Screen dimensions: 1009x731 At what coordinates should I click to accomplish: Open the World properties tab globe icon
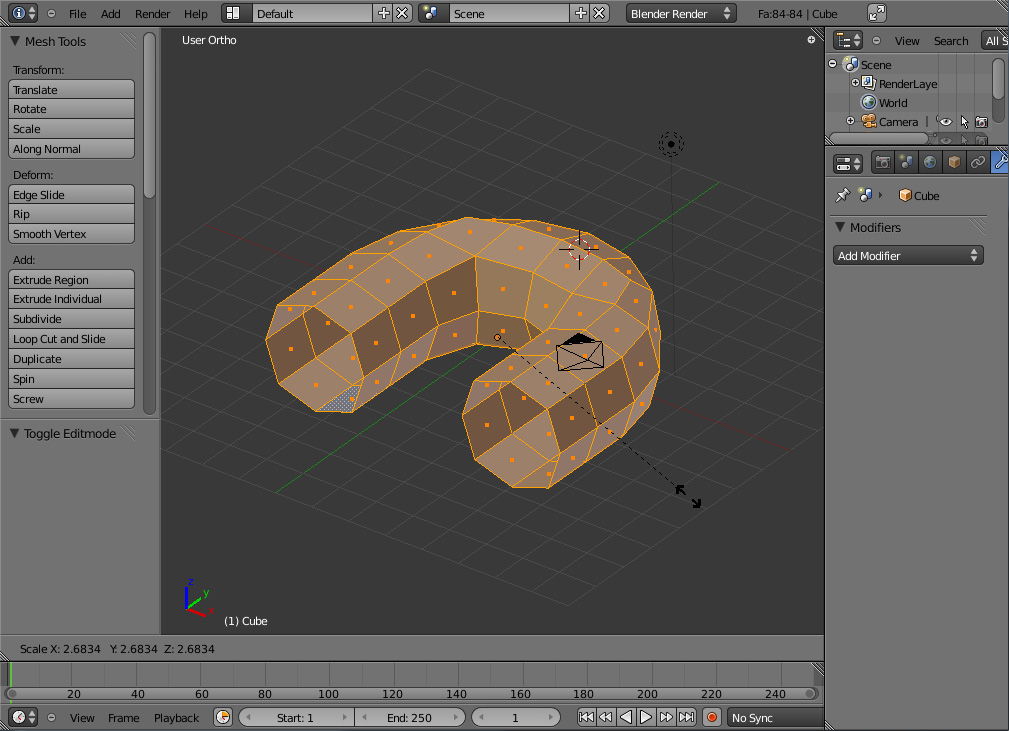click(x=930, y=162)
